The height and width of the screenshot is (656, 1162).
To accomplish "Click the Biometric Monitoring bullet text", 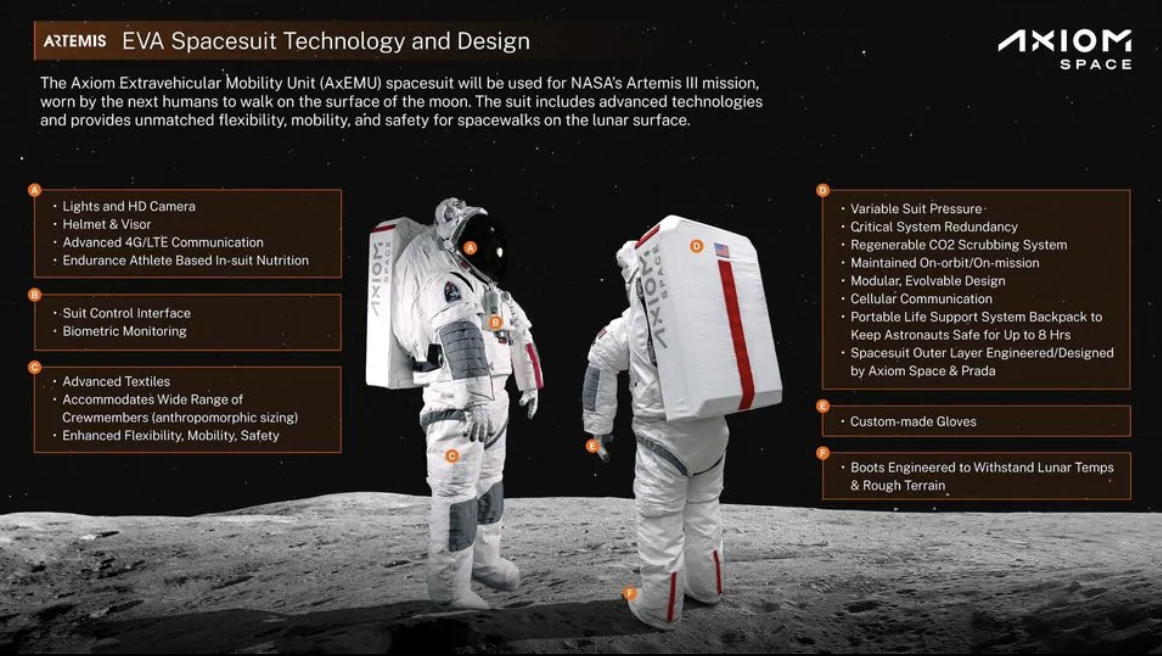I will tap(124, 331).
